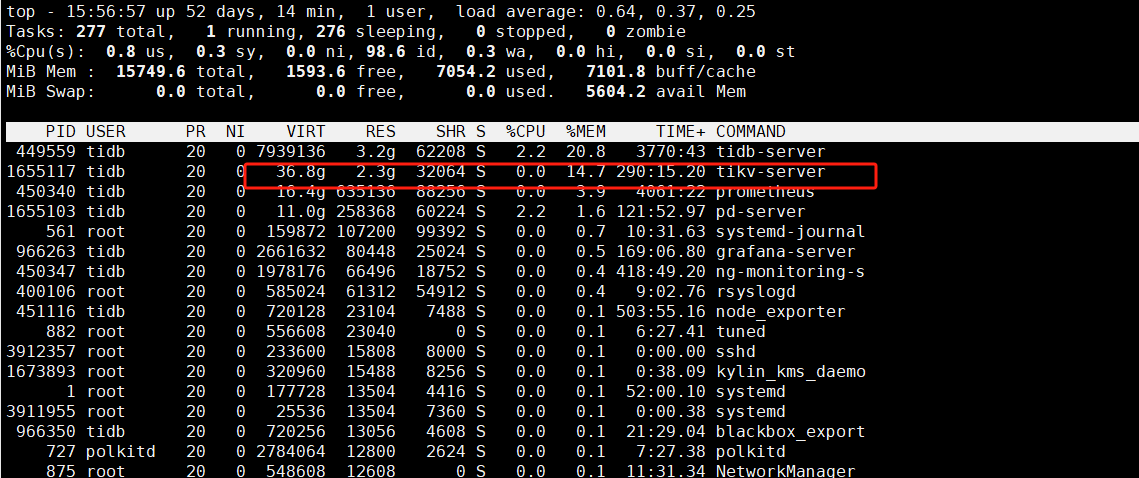Click the VIRT column header
1139x478 pixels.
point(306,131)
